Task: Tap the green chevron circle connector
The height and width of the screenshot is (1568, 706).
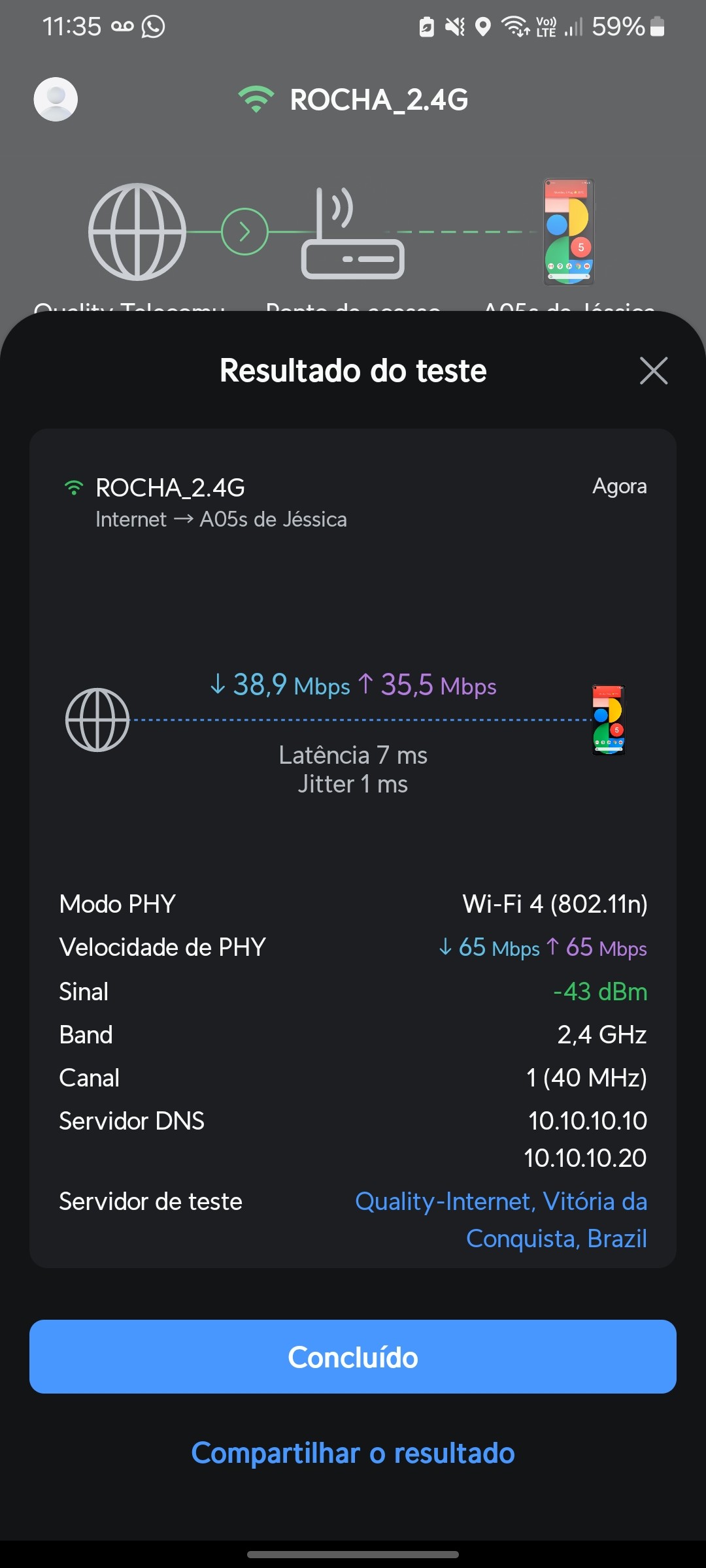Action: point(244,232)
